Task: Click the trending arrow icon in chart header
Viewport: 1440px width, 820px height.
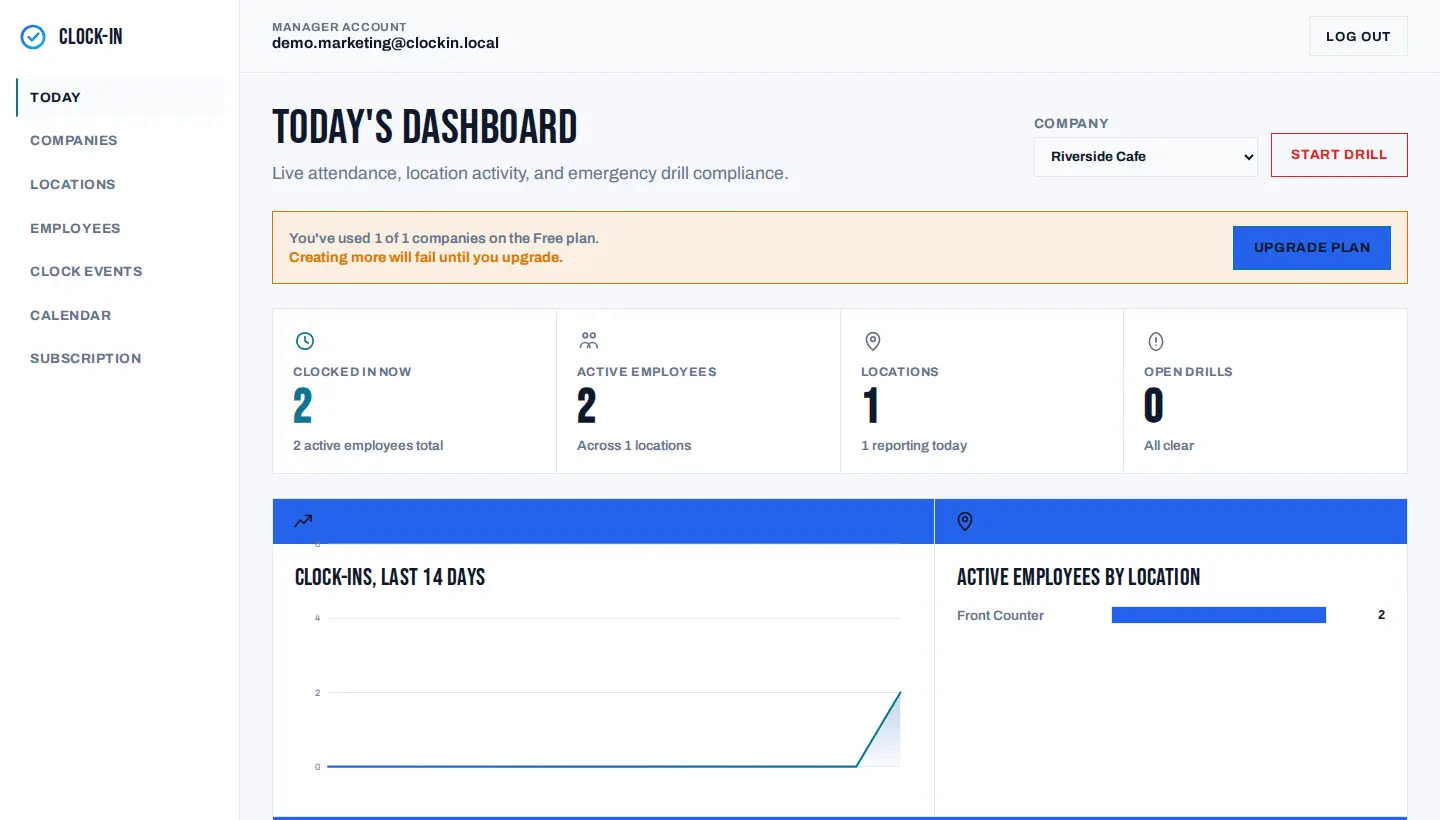Action: coord(303,521)
